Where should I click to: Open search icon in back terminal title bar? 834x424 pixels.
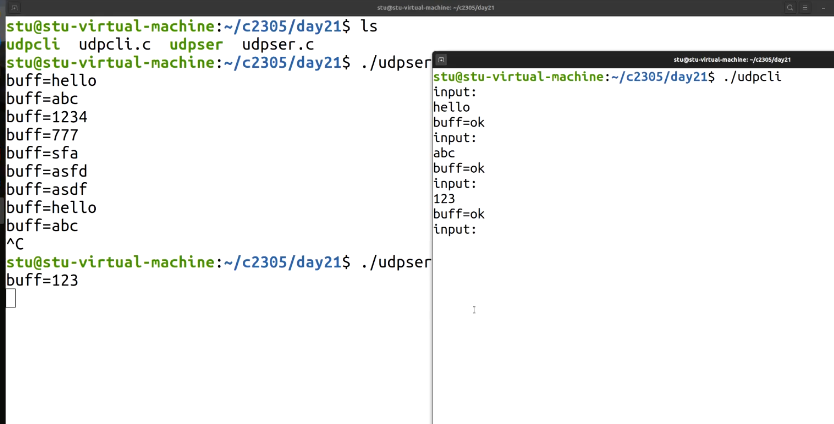790,7
